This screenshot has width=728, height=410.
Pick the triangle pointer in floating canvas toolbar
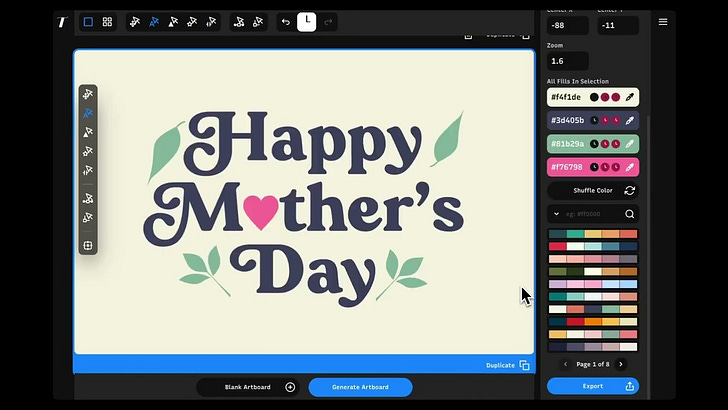[88, 132]
